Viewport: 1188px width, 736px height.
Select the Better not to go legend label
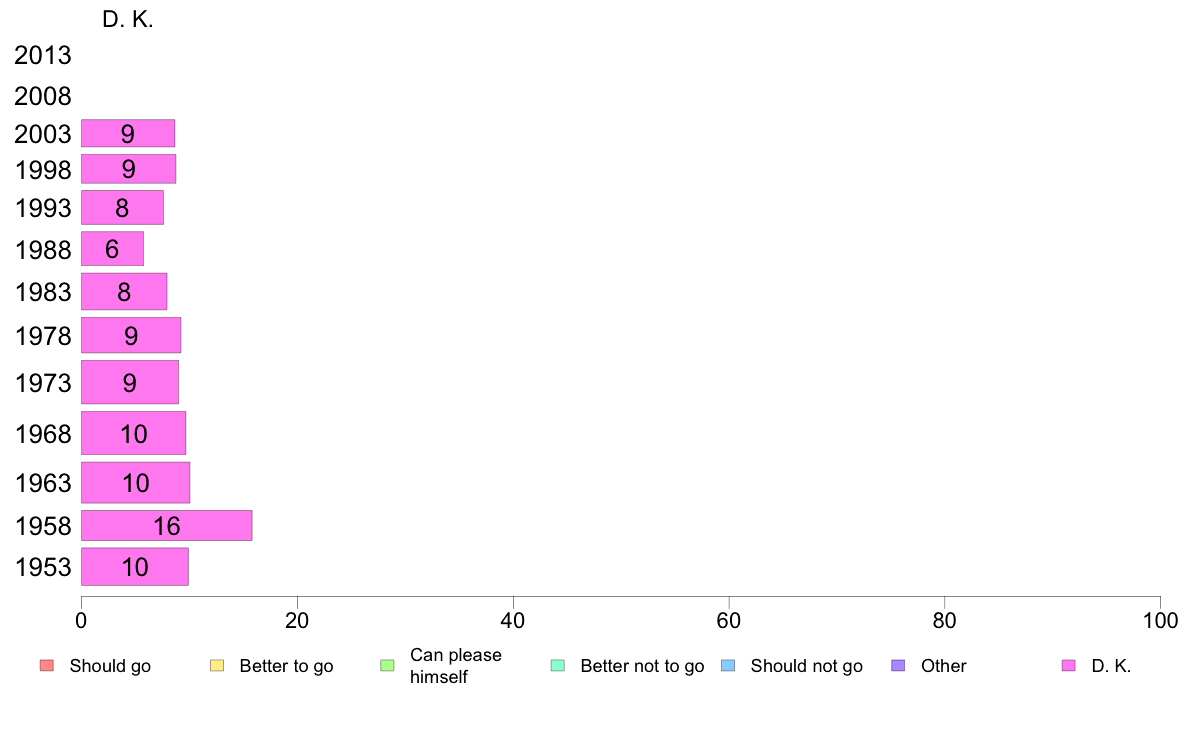click(642, 666)
